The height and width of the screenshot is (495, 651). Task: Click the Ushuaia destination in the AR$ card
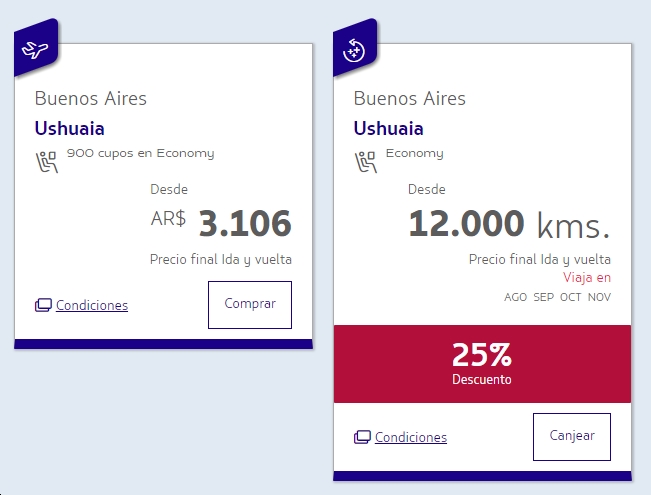[69, 128]
